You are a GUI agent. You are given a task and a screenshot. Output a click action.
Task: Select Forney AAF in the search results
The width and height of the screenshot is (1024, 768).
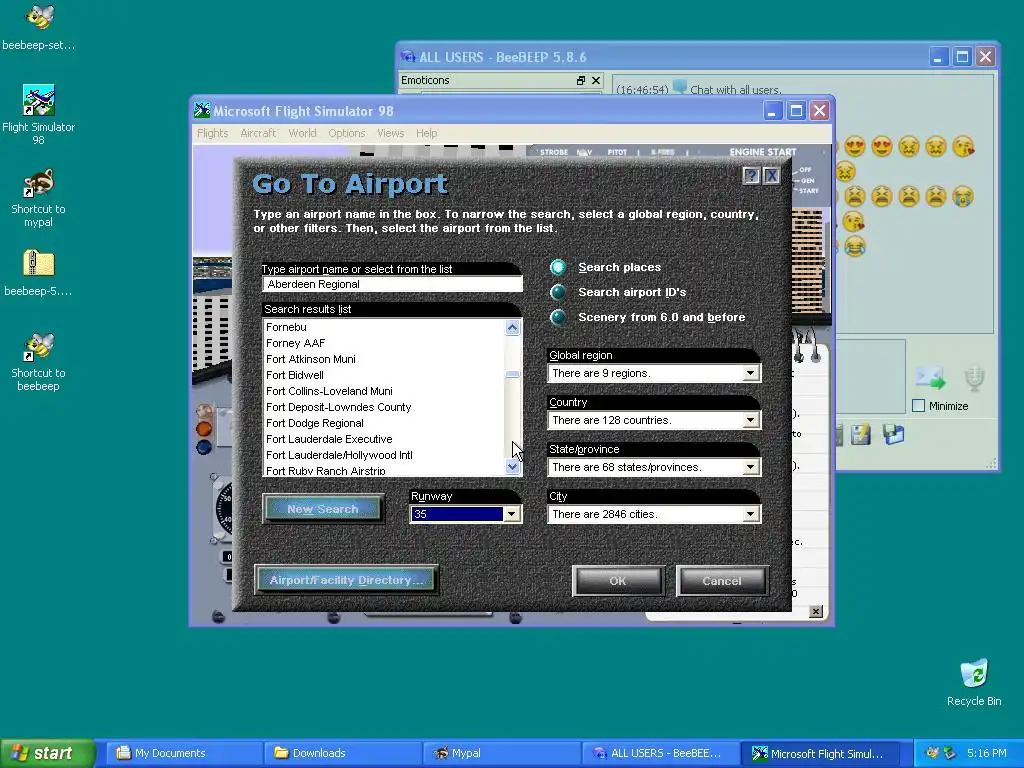pyautogui.click(x=384, y=343)
